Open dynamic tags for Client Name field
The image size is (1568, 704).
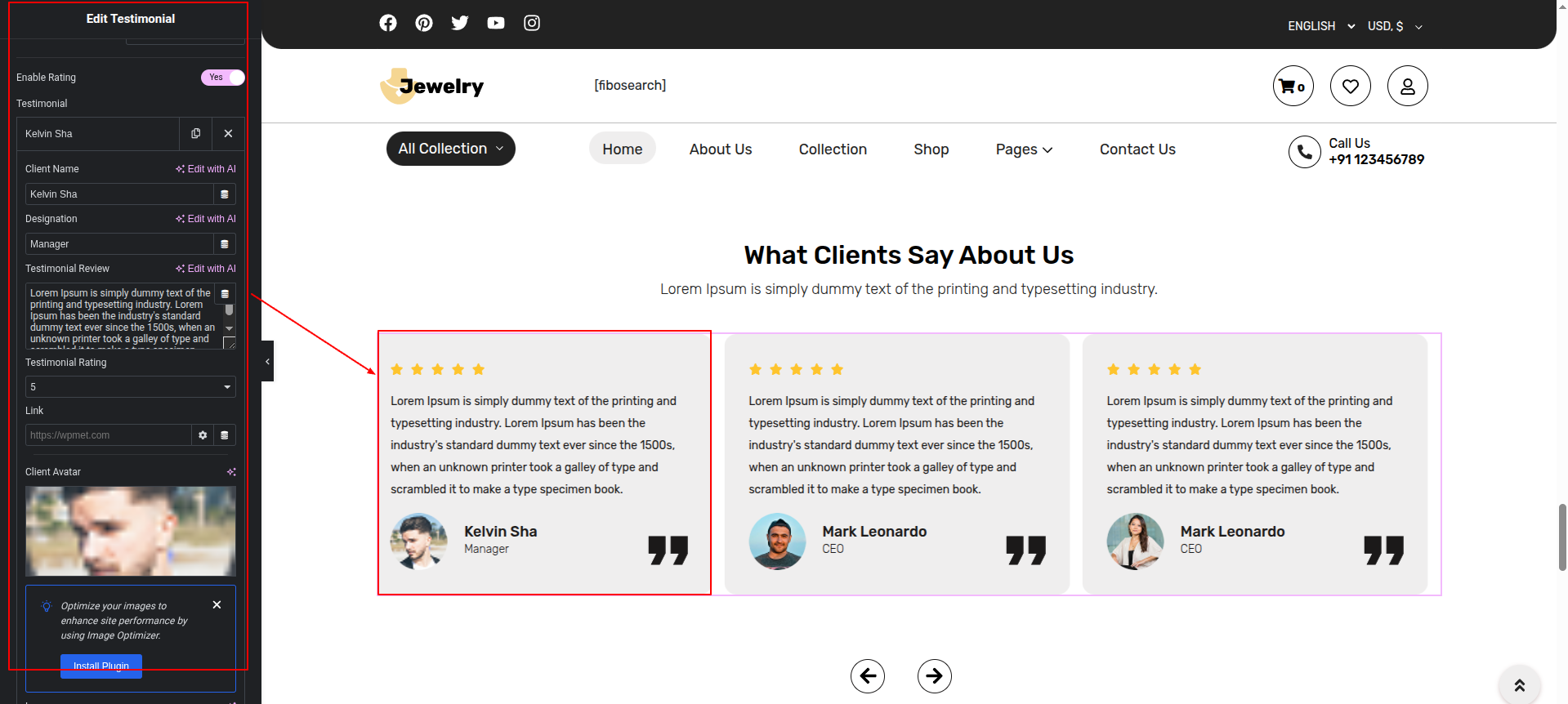[x=225, y=194]
